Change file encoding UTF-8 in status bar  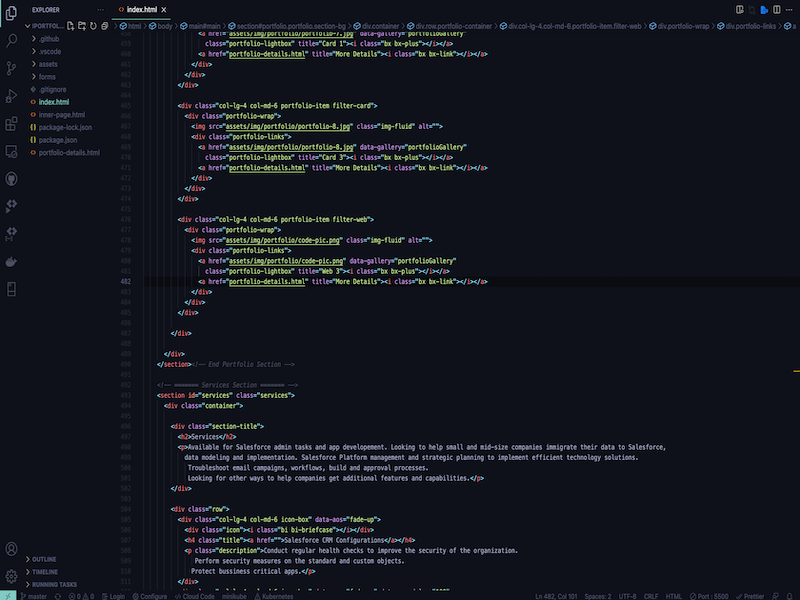[x=628, y=596]
